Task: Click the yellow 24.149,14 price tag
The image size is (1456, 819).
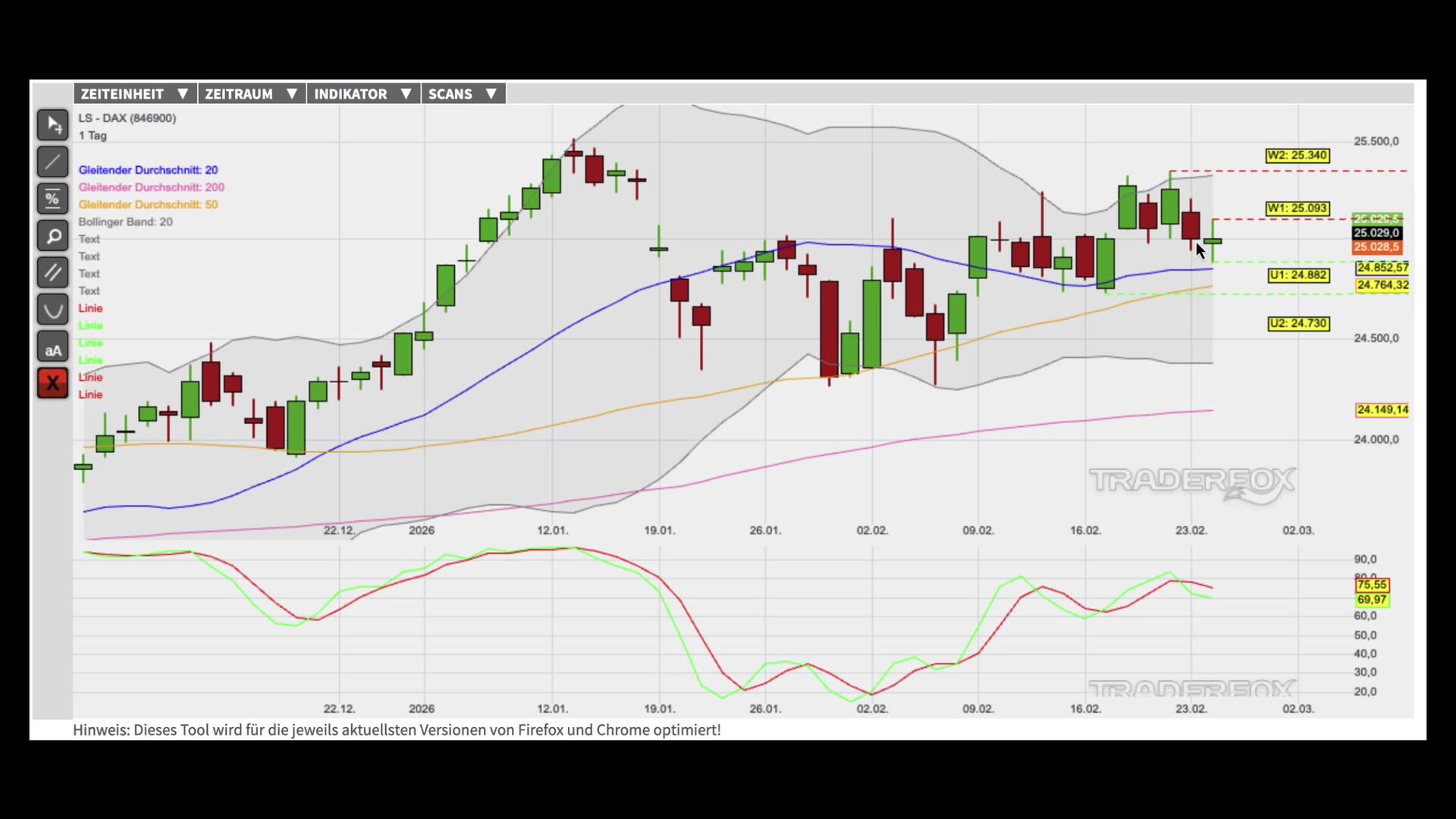Action: pos(1382,409)
